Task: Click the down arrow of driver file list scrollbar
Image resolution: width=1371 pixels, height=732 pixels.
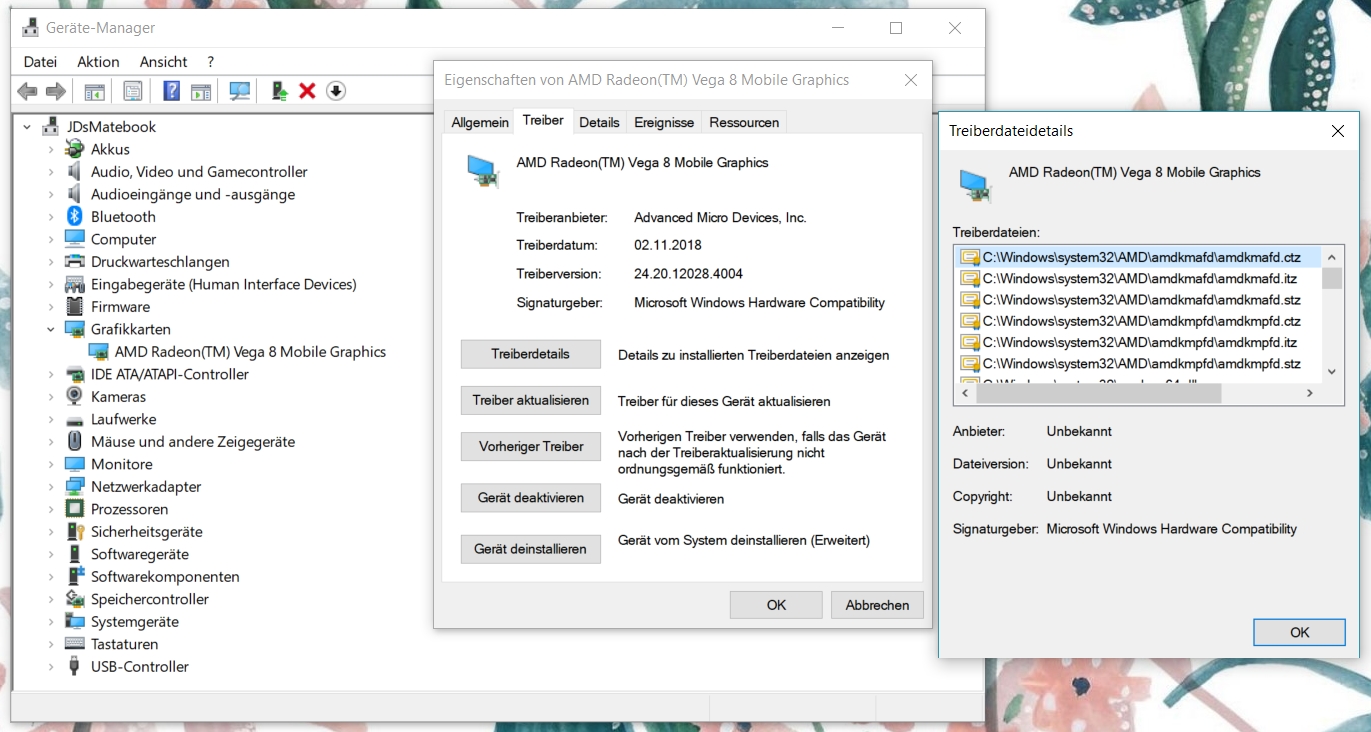Action: tap(1331, 372)
